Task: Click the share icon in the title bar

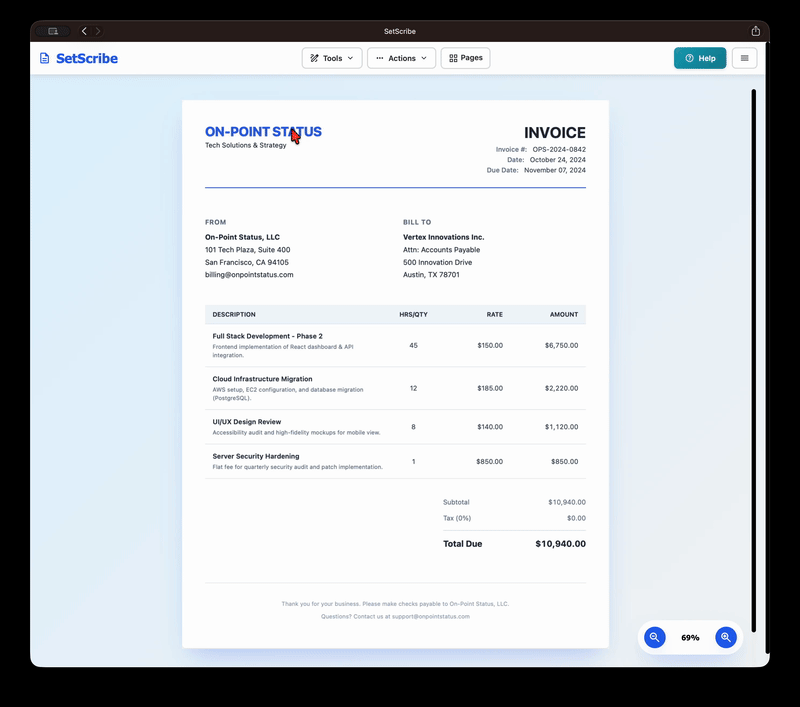Action: coord(757,31)
